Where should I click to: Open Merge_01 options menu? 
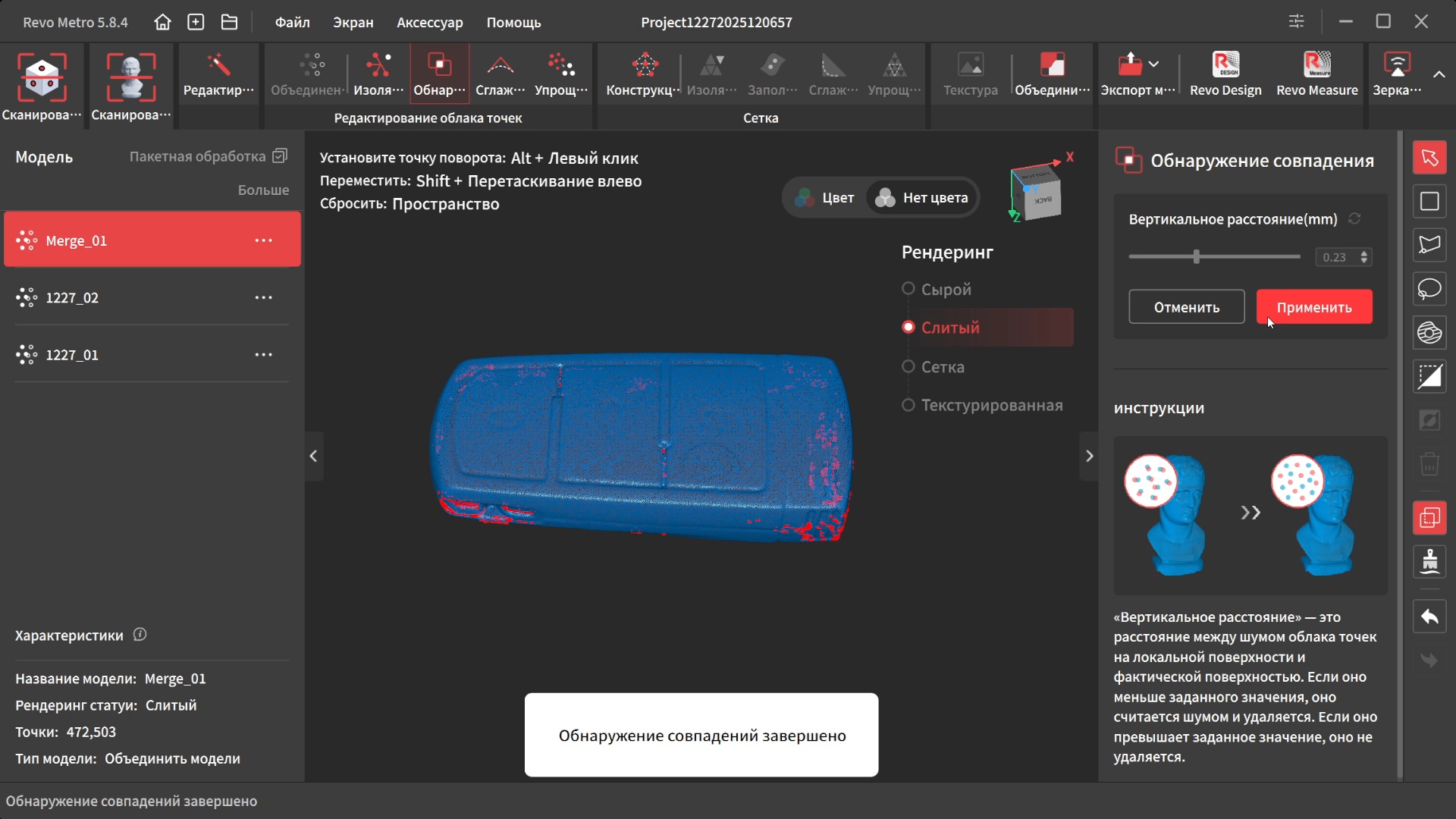[263, 240]
